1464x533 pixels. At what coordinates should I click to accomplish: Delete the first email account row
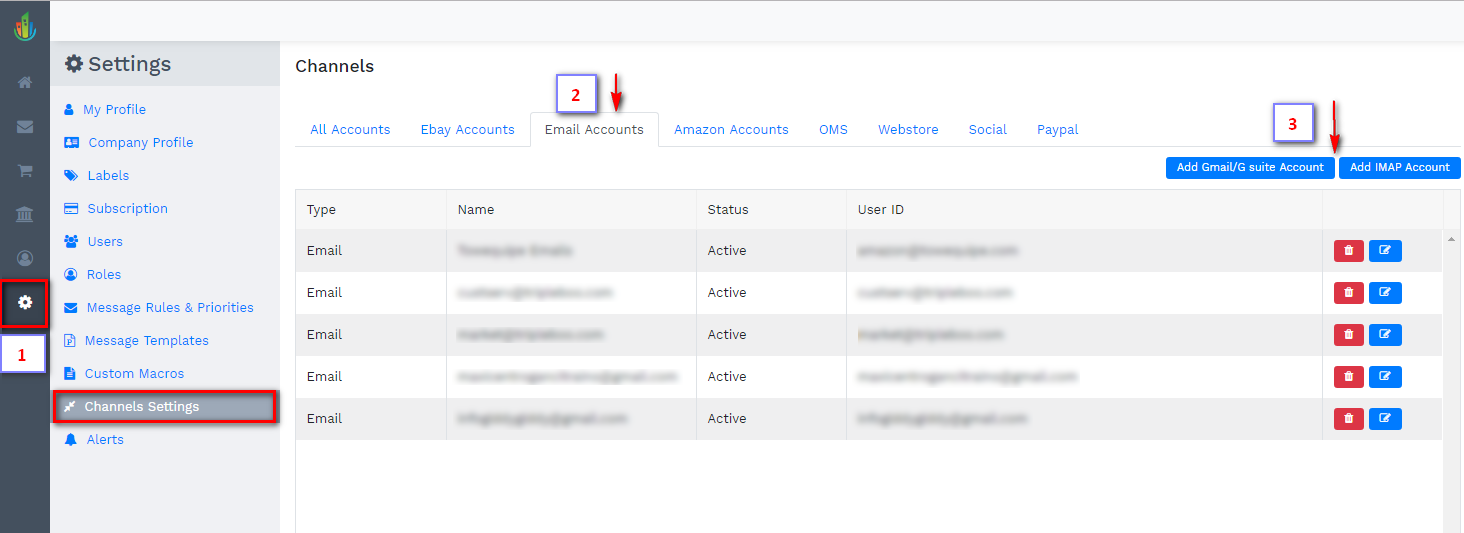(1348, 251)
